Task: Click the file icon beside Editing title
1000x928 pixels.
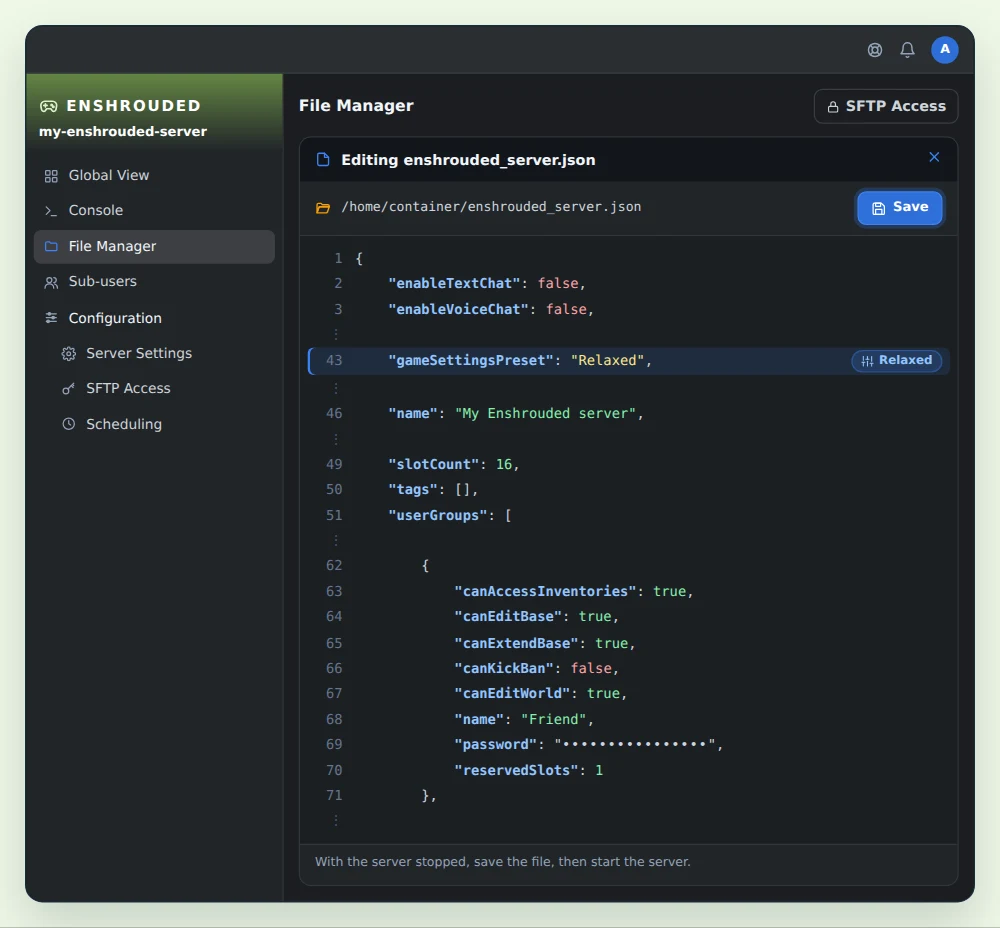Action: [323, 159]
